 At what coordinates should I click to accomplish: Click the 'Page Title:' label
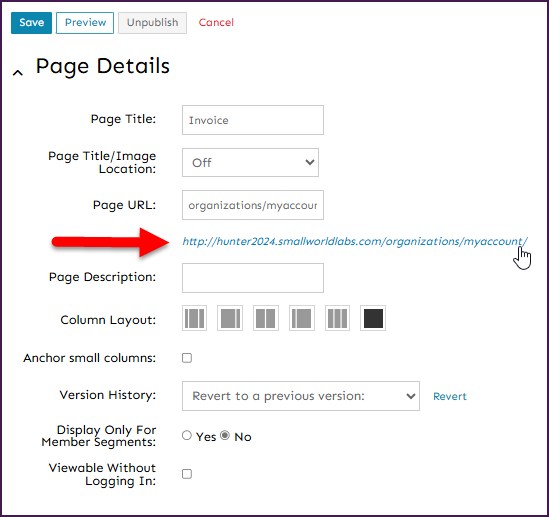tap(123, 119)
